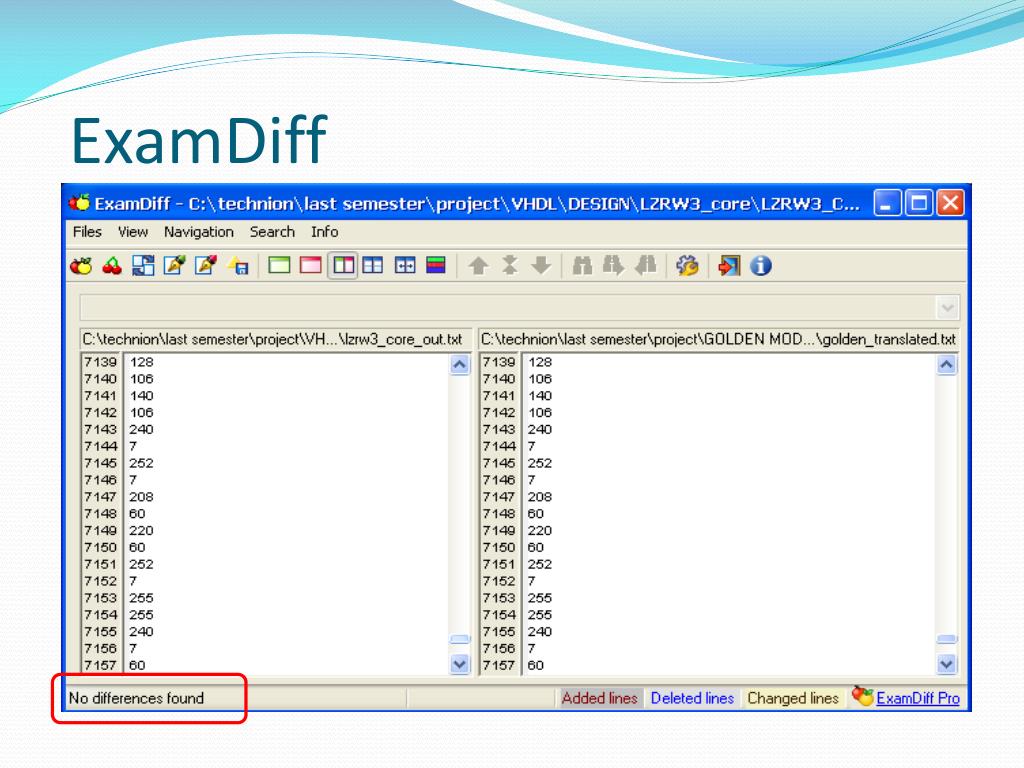This screenshot has height=768, width=1024.
Task: Edit the second file with red pen icon
Action: 206,266
